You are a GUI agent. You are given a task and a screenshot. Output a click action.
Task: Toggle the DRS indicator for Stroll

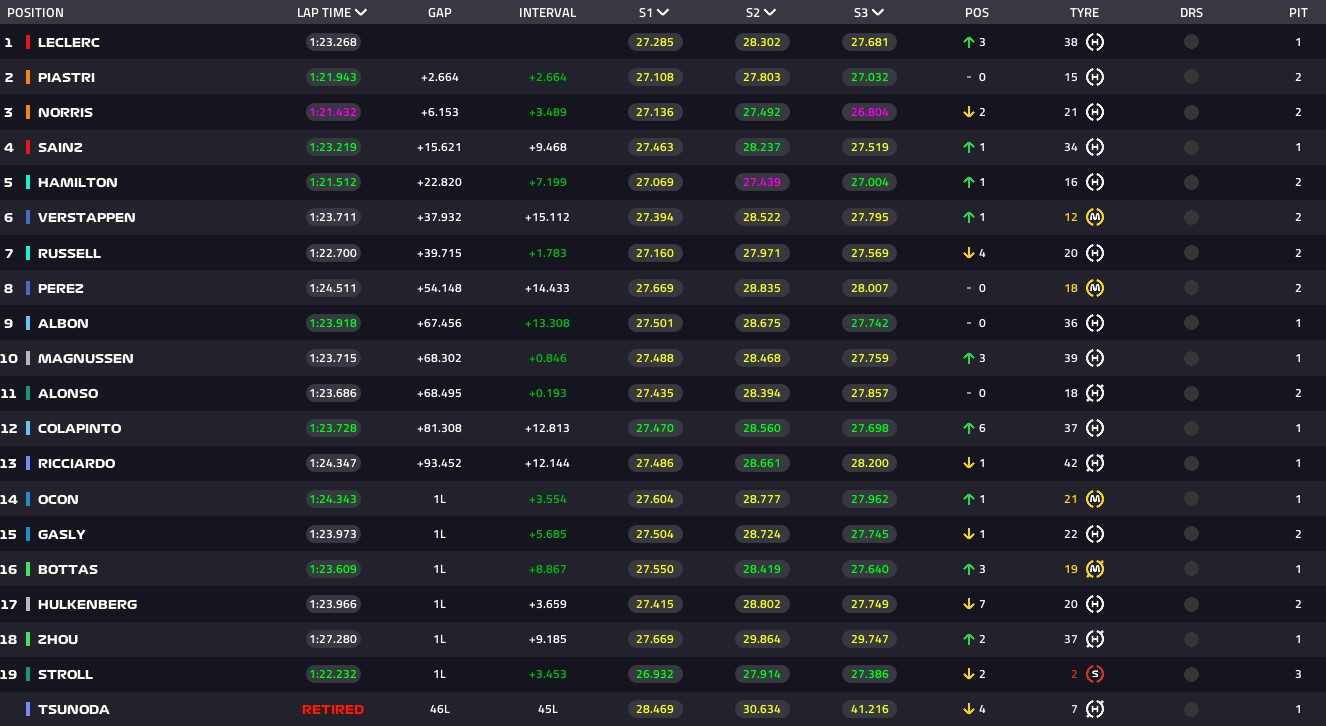(x=1191, y=674)
